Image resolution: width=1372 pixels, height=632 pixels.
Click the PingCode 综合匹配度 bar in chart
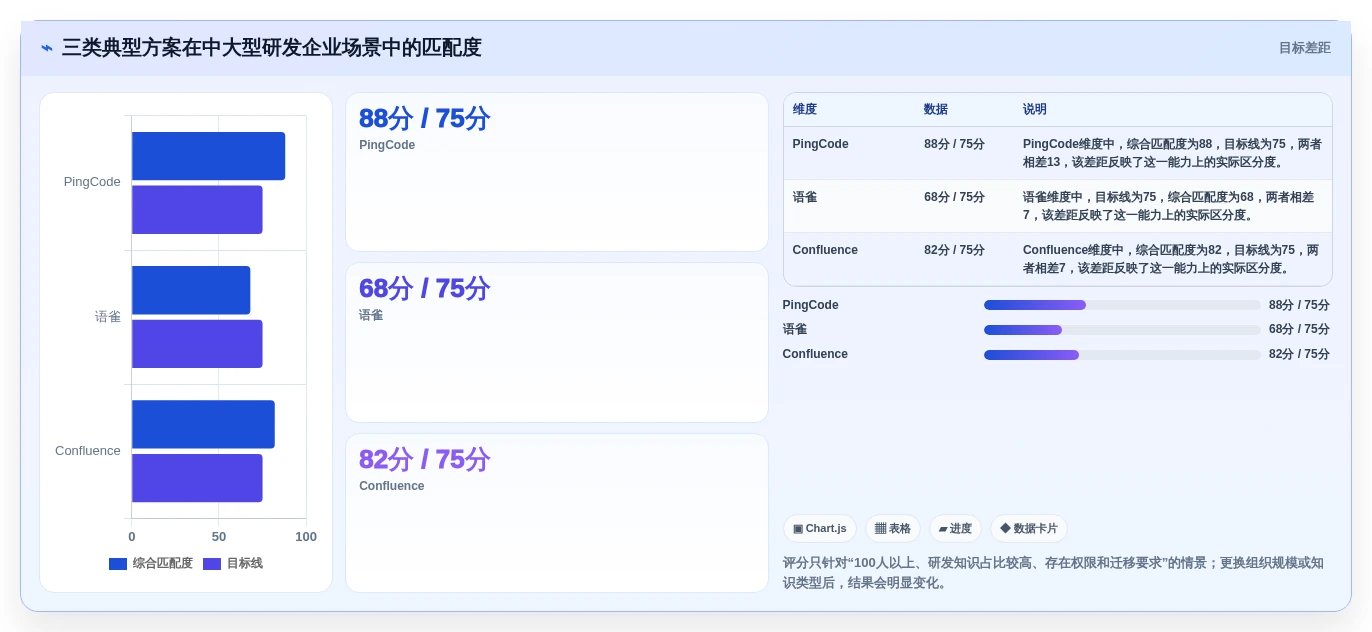pos(208,156)
